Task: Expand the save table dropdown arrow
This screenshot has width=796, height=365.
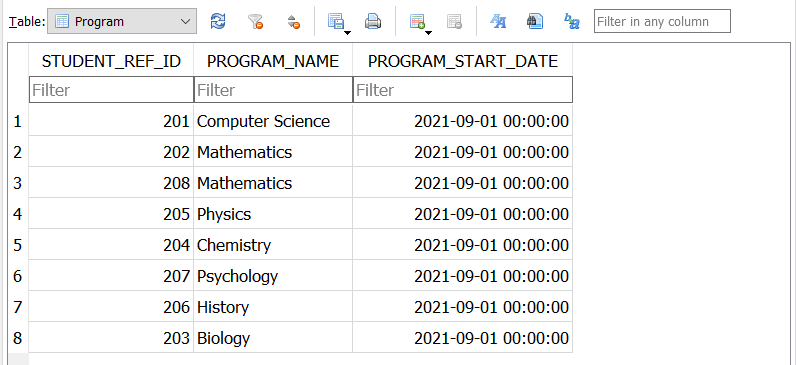Action: pos(348,33)
